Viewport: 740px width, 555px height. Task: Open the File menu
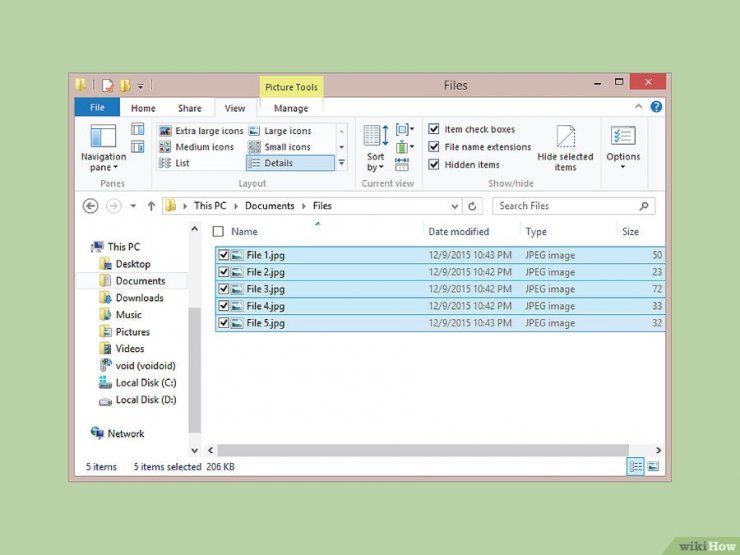pyautogui.click(x=97, y=108)
